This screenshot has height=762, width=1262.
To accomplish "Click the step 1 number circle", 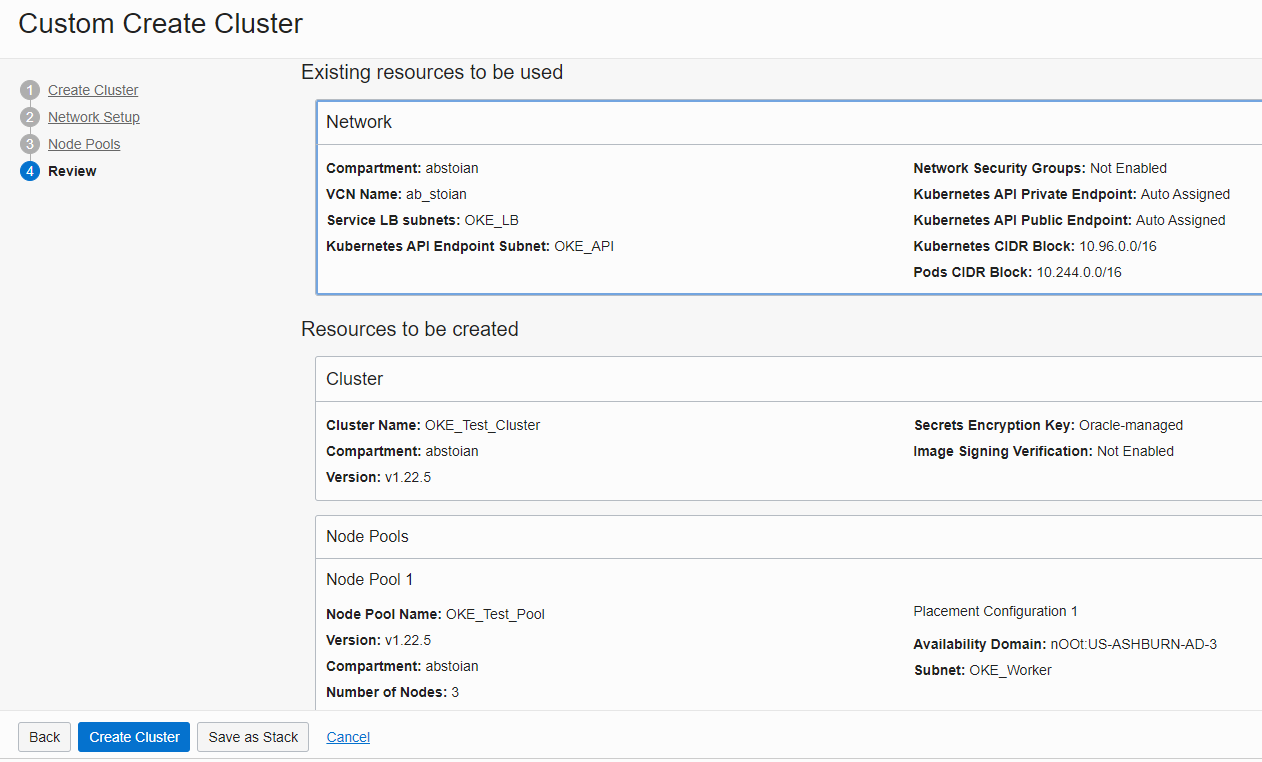I will click(29, 90).
